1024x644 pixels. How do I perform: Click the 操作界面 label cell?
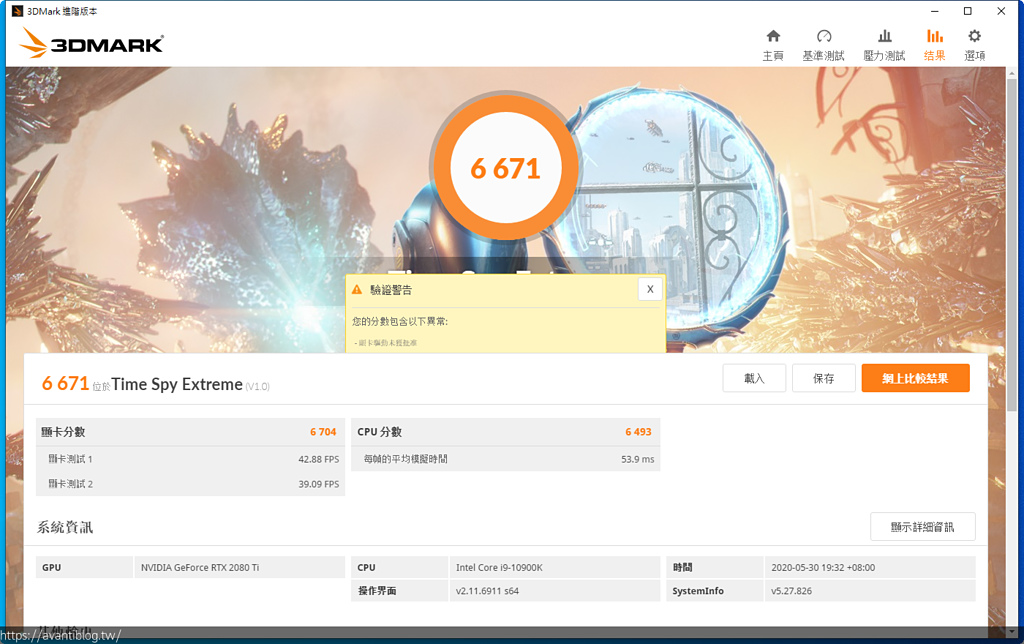pos(400,591)
